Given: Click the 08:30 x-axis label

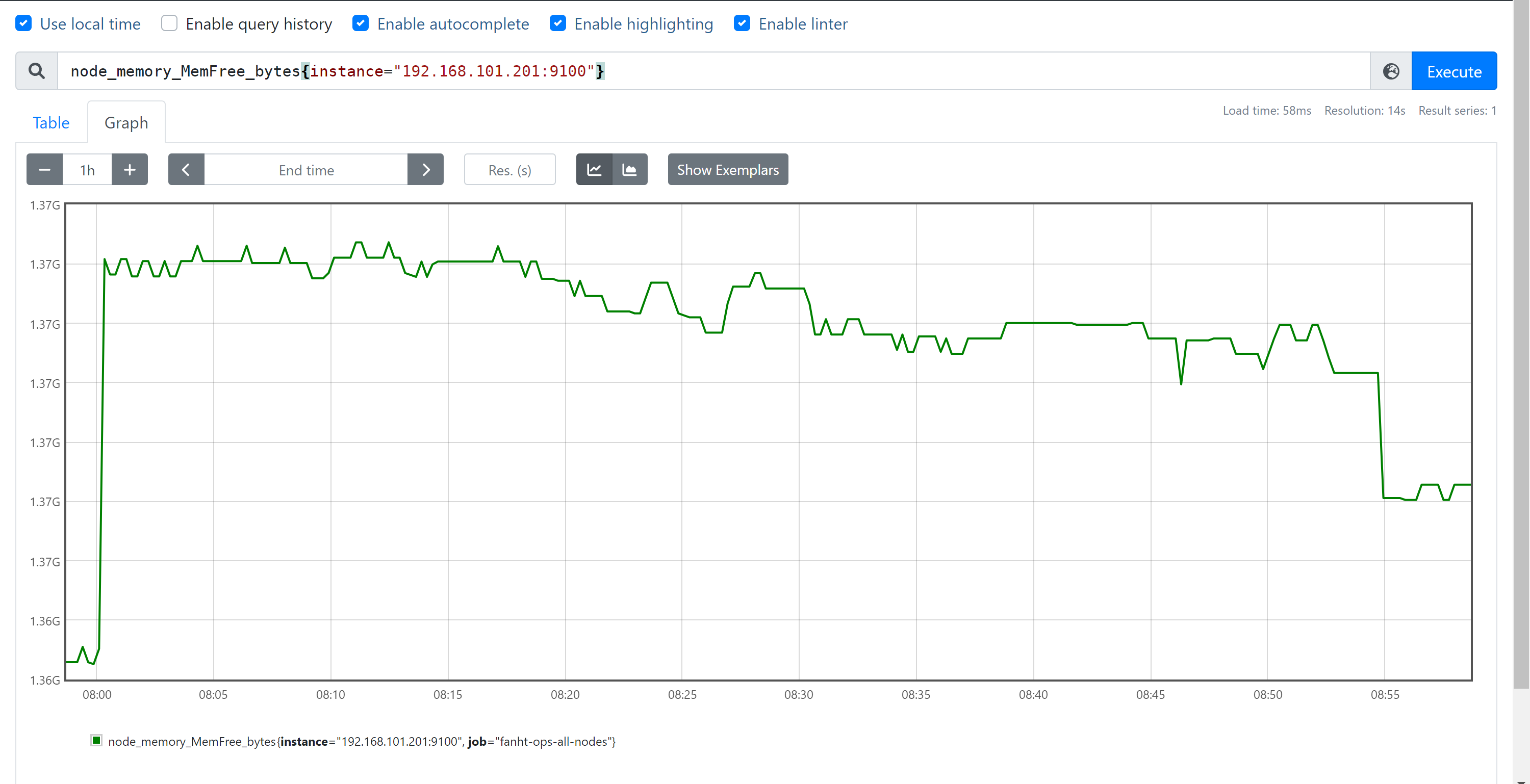Looking at the screenshot, I should (x=799, y=694).
